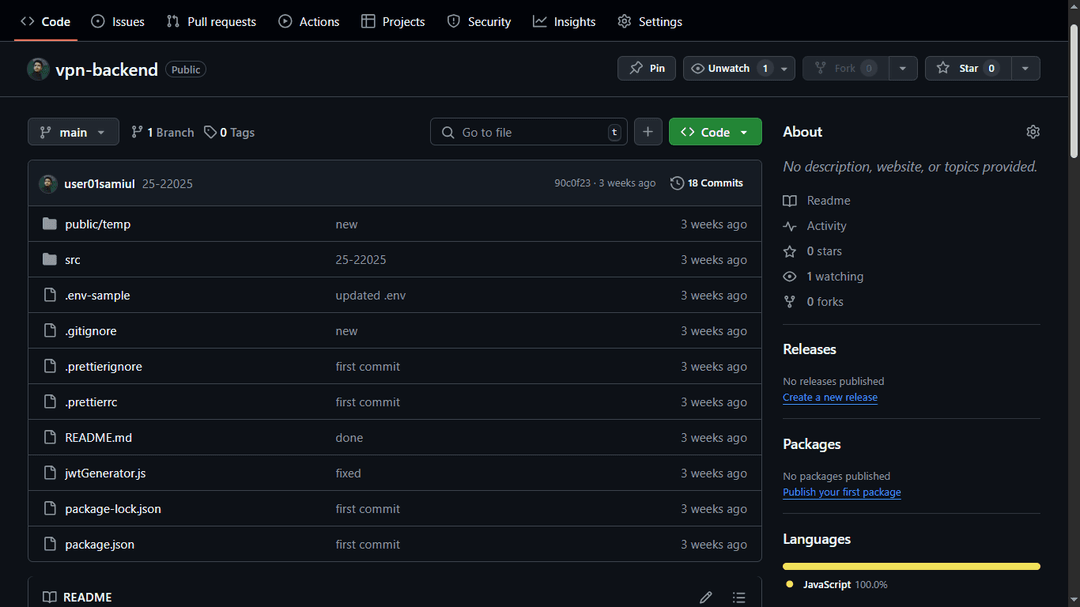Open repository Settings tab
The image size is (1080, 607).
pyautogui.click(x=650, y=21)
